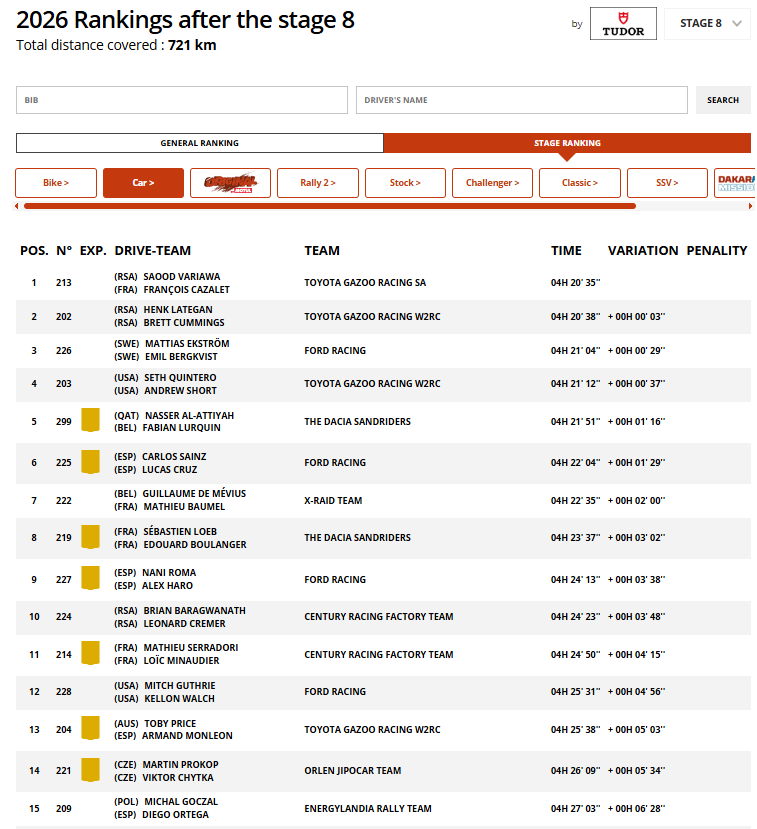Viewport: 757px width, 829px height.
Task: Click team Toyota Gazoo Racing SA
Action: [365, 283]
